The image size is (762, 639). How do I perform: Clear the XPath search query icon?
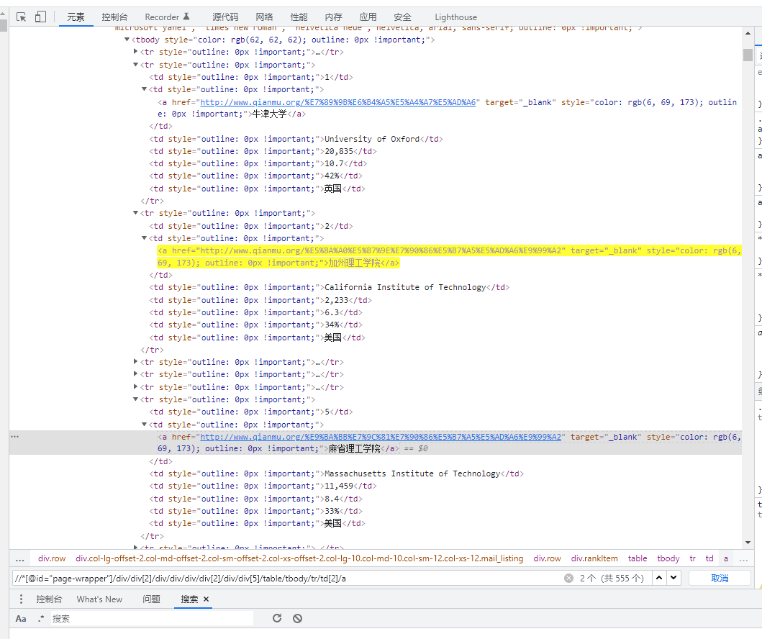click(568, 578)
